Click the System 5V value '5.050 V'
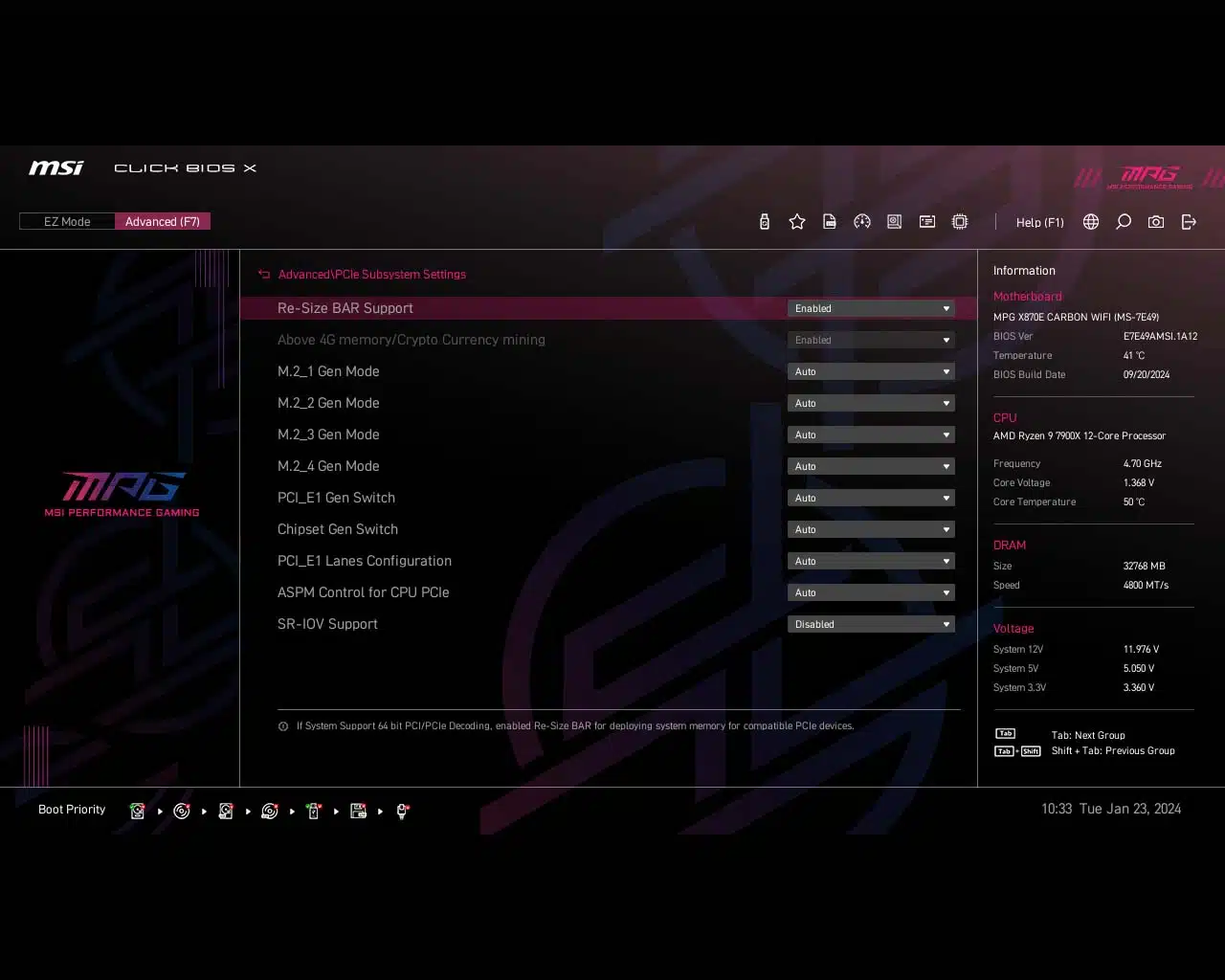The width and height of the screenshot is (1225, 980). [1139, 668]
